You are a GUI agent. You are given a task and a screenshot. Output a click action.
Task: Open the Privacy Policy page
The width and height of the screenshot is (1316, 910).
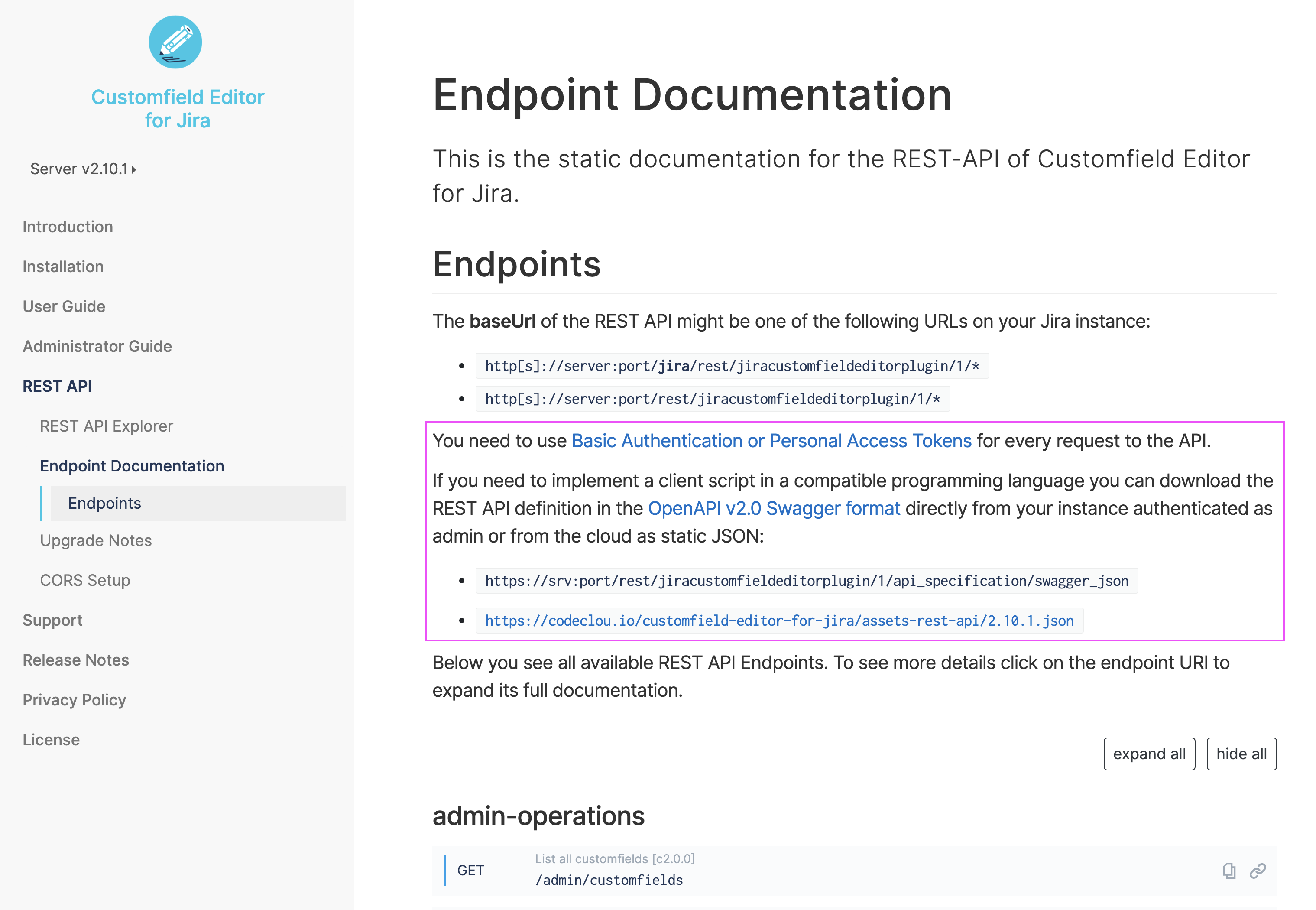pos(74,699)
